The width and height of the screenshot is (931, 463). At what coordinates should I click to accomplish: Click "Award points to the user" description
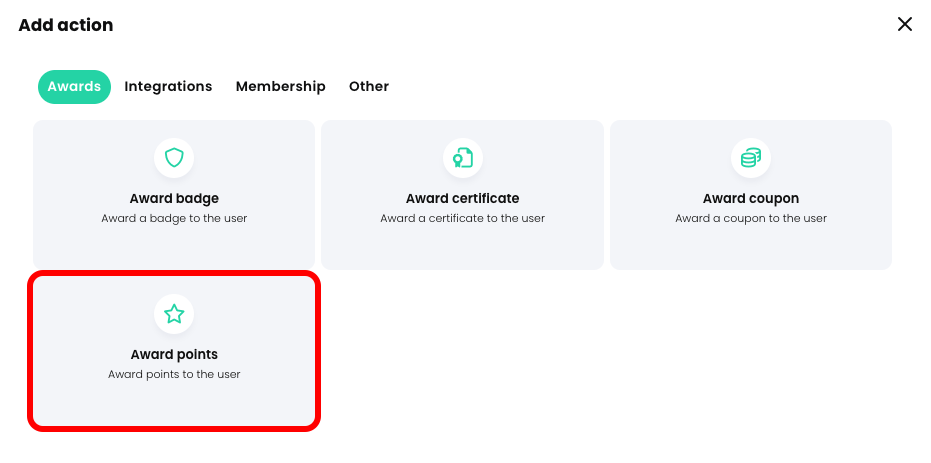[x=174, y=374]
